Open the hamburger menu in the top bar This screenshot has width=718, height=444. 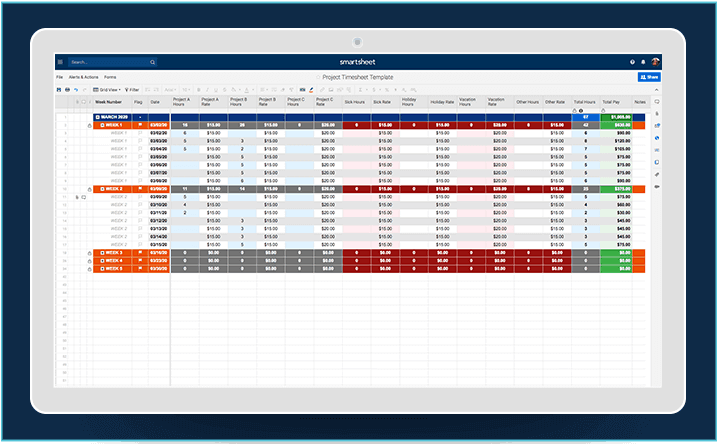pyautogui.click(x=60, y=62)
